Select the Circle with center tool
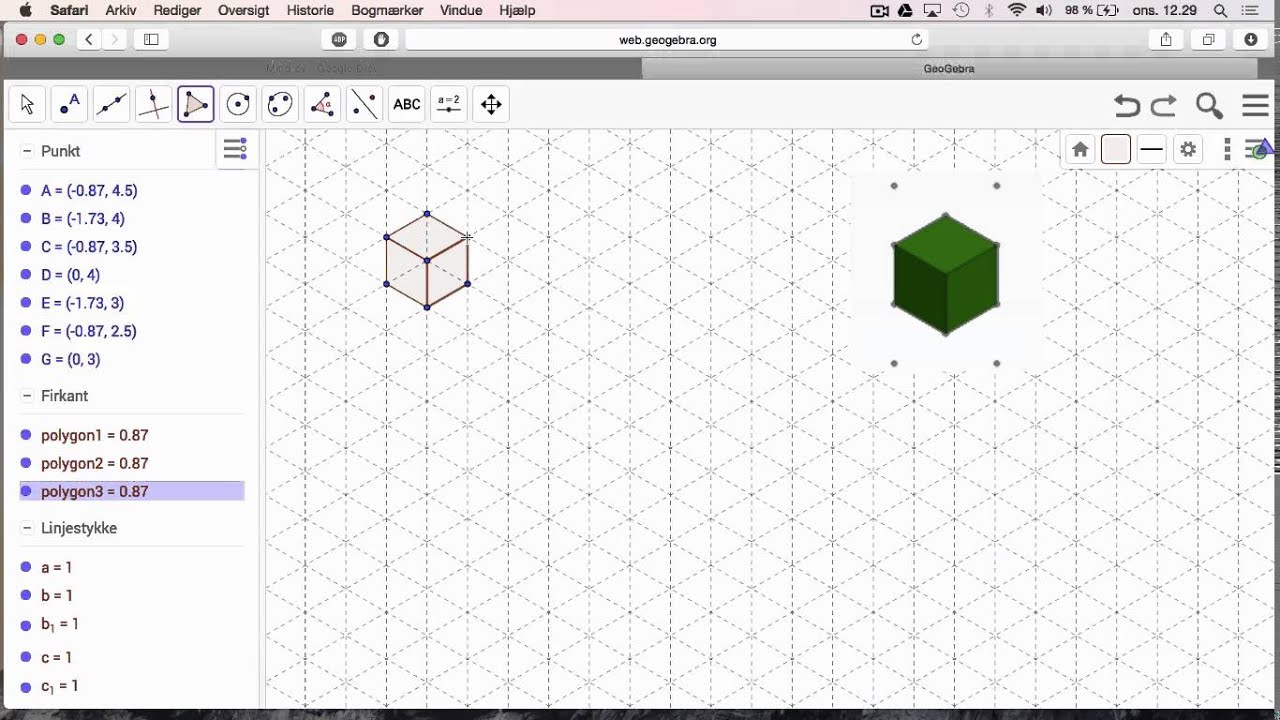Screen dimensions: 1280x720 238,104
